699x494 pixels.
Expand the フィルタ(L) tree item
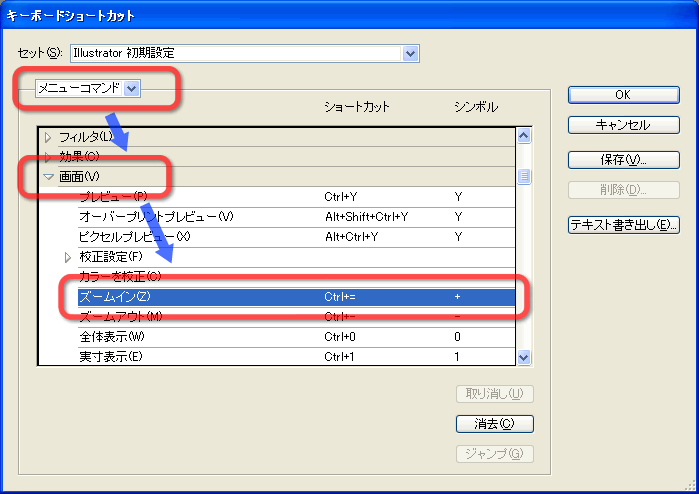[x=48, y=137]
